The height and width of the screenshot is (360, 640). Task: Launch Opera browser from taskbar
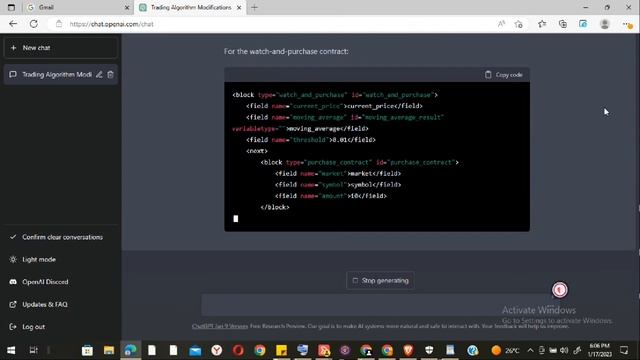click(x=238, y=350)
